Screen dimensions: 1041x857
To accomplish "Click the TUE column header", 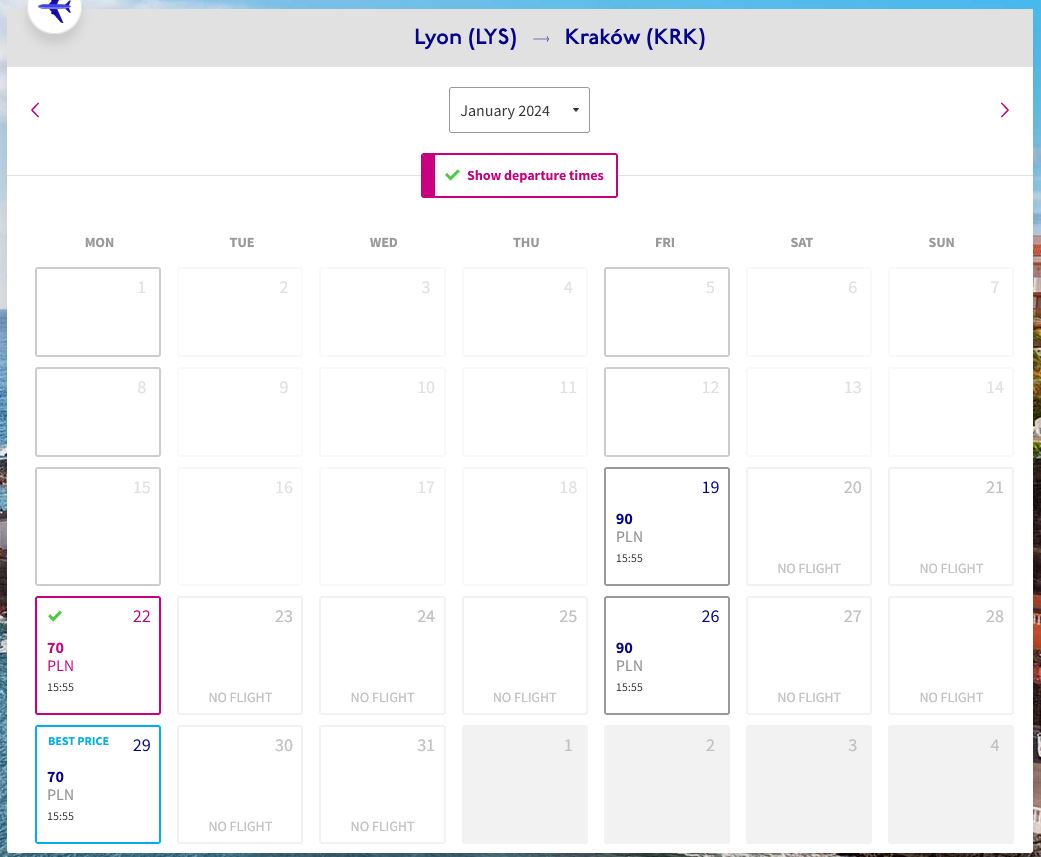I will 242,243.
